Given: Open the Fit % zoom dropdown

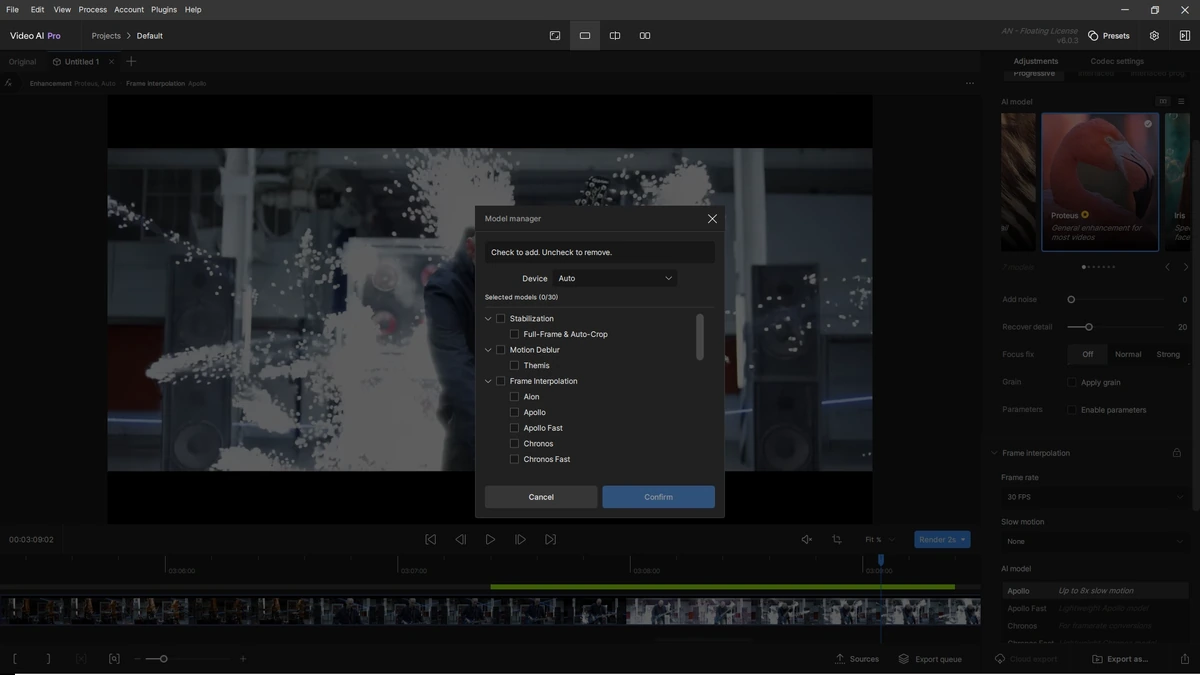Looking at the screenshot, I should tap(880, 540).
